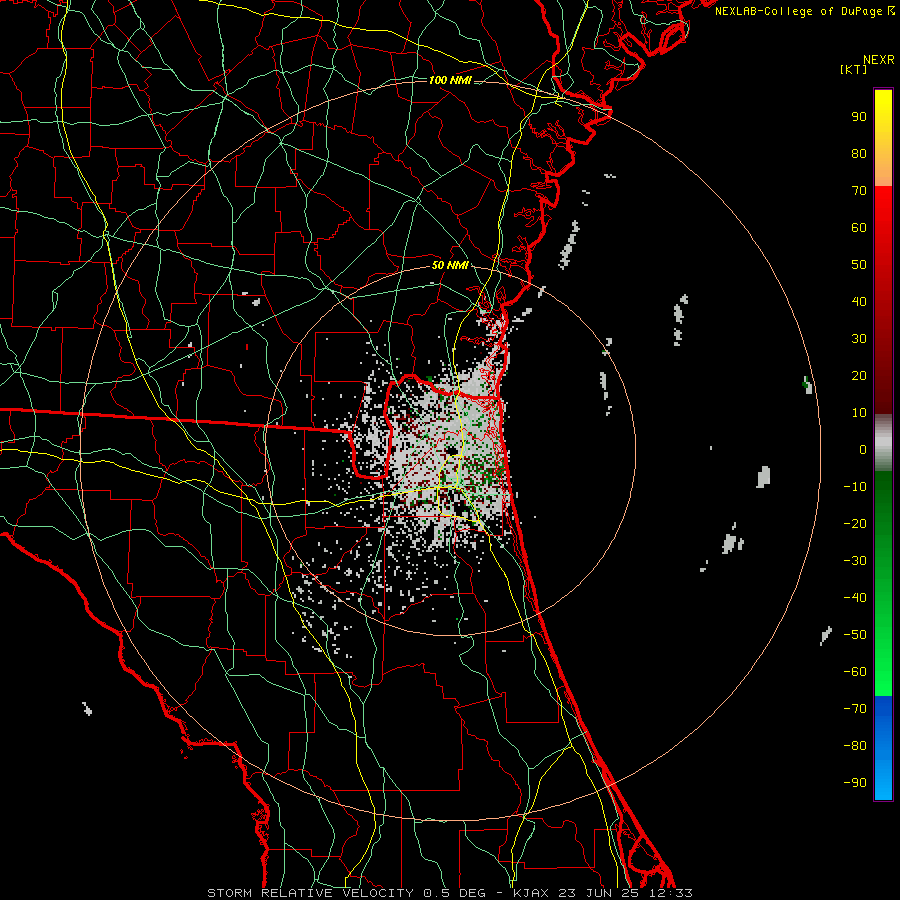Click the -10 value on velocity scale
The width and height of the screenshot is (900, 900).
pyautogui.click(x=855, y=487)
